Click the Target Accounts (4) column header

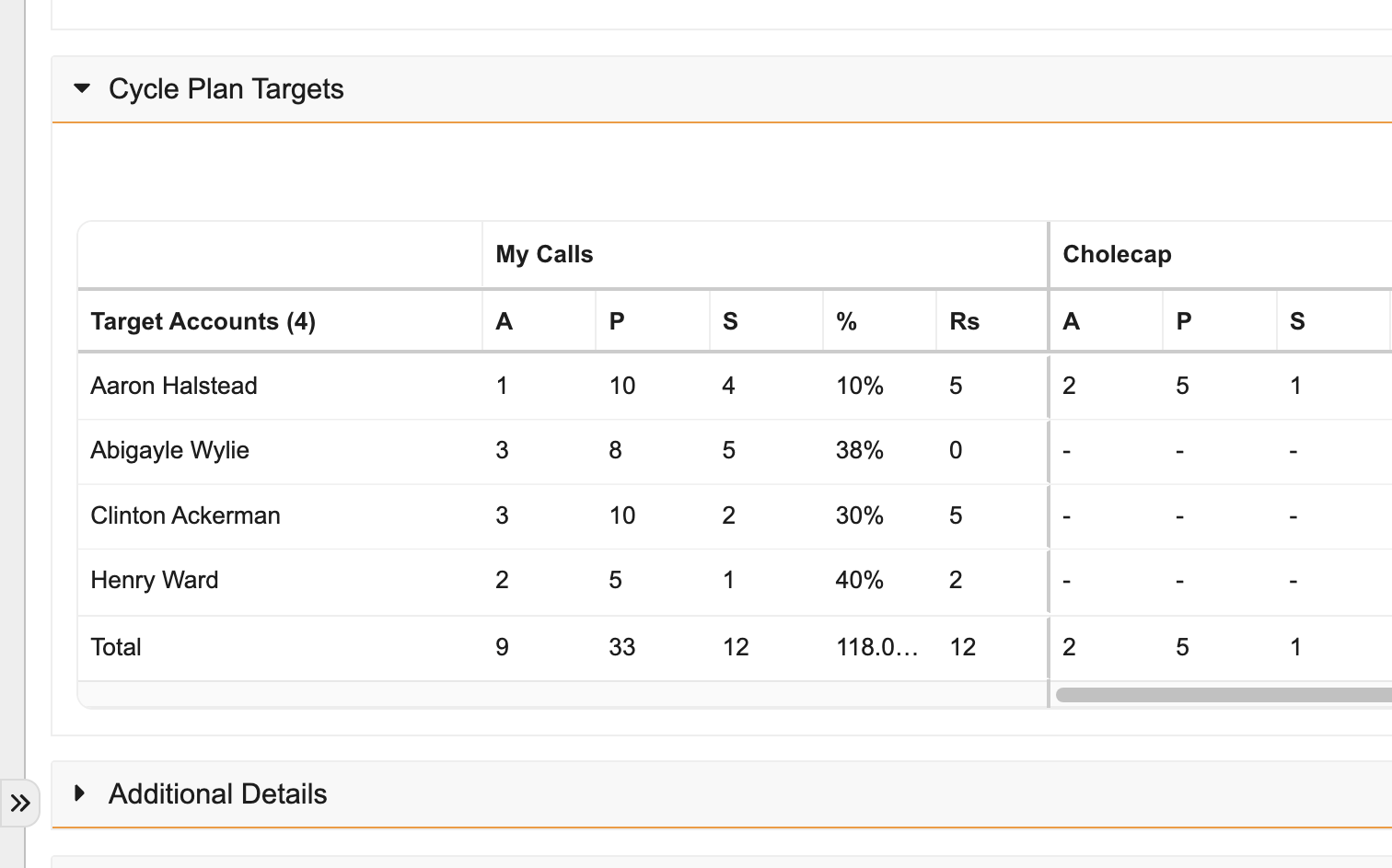[203, 321]
